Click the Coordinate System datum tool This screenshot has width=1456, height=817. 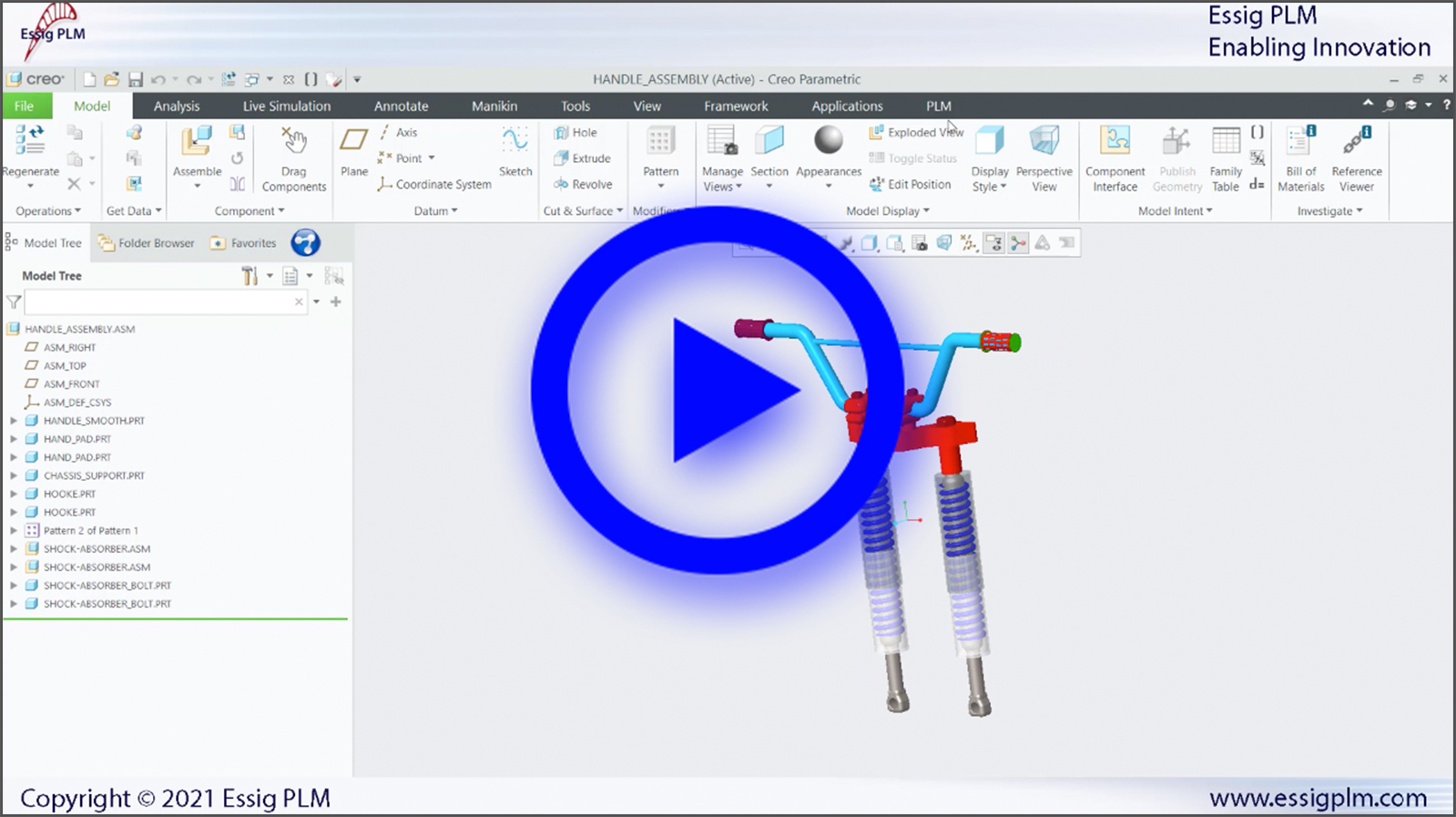434,184
